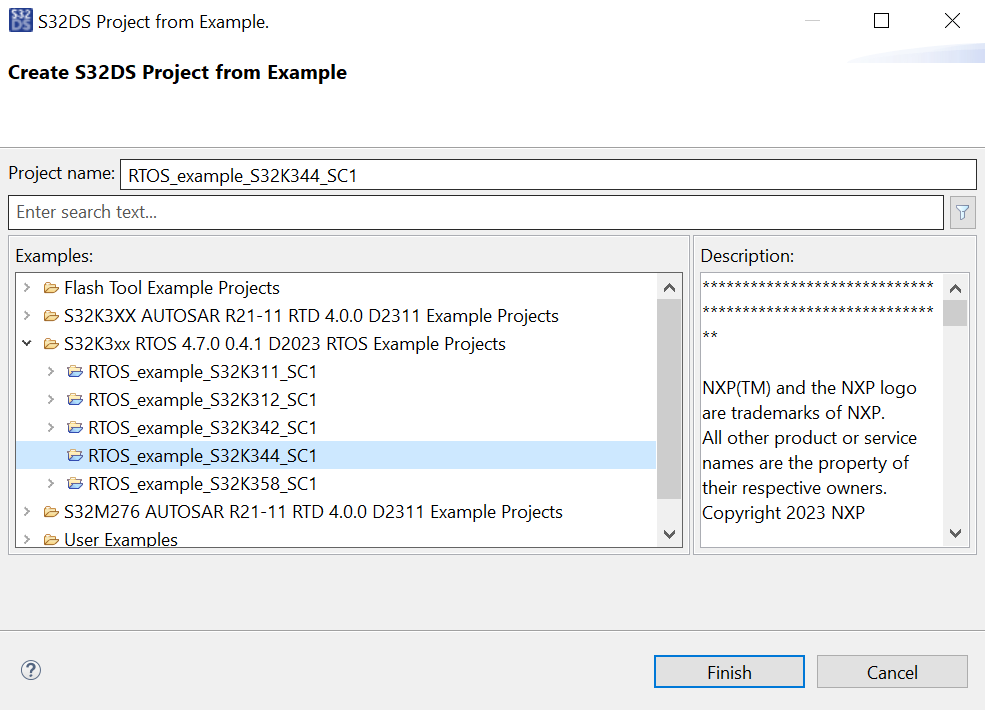
Task: Click the folder icon beside S32K3XX AUTOSAR examples
Action: tap(51, 315)
